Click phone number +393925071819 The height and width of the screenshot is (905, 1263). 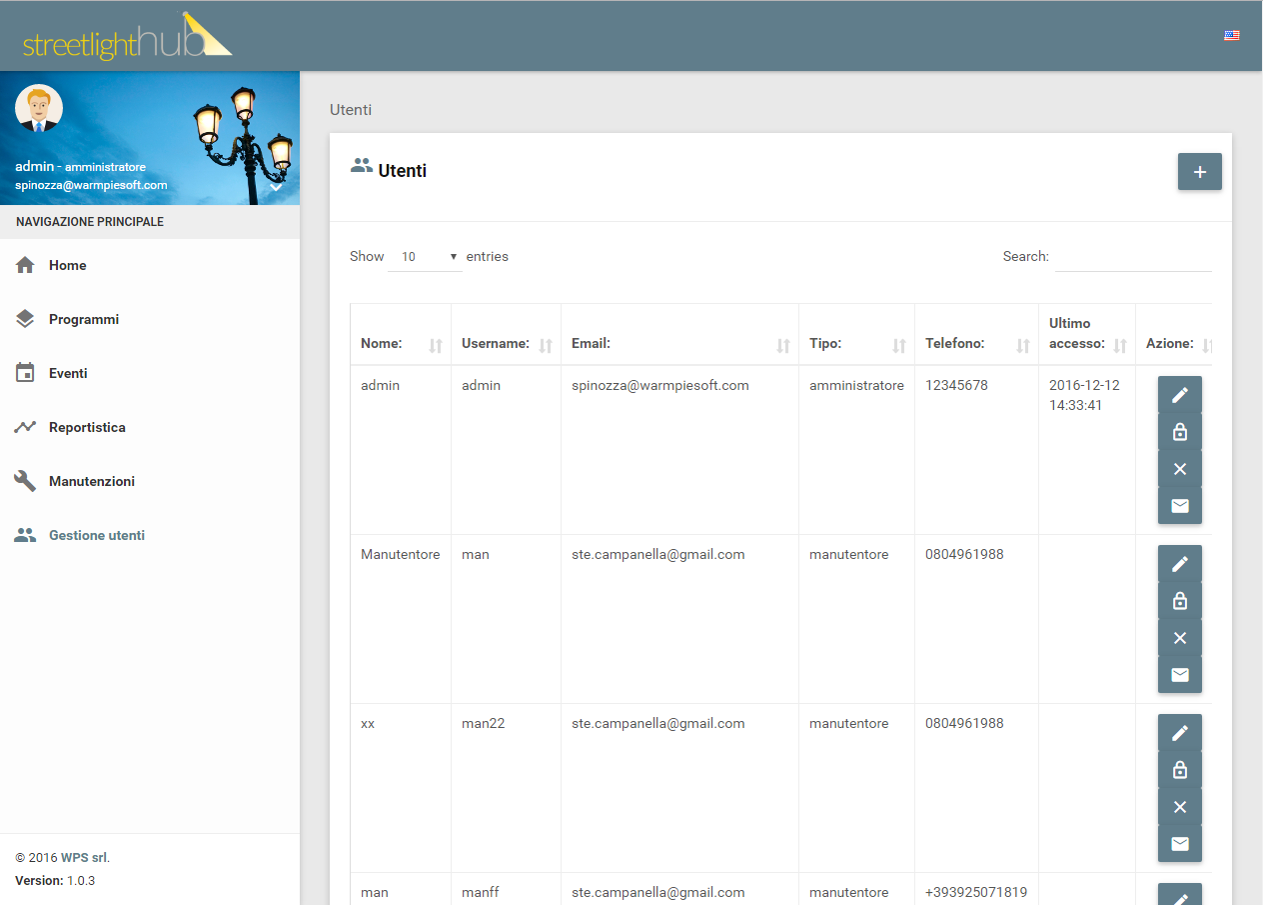[x=976, y=892]
